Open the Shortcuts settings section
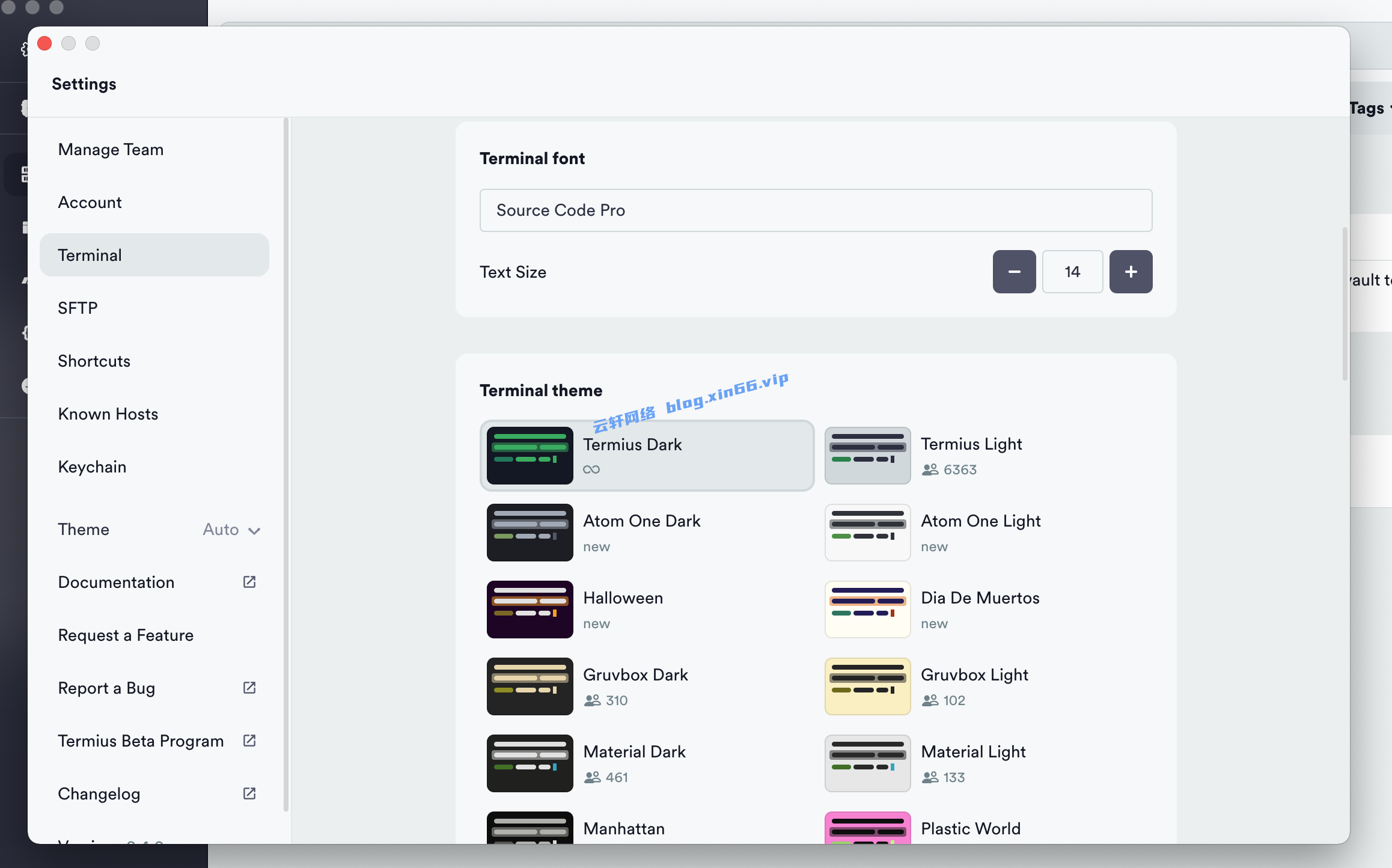The height and width of the screenshot is (868, 1392). [154, 361]
